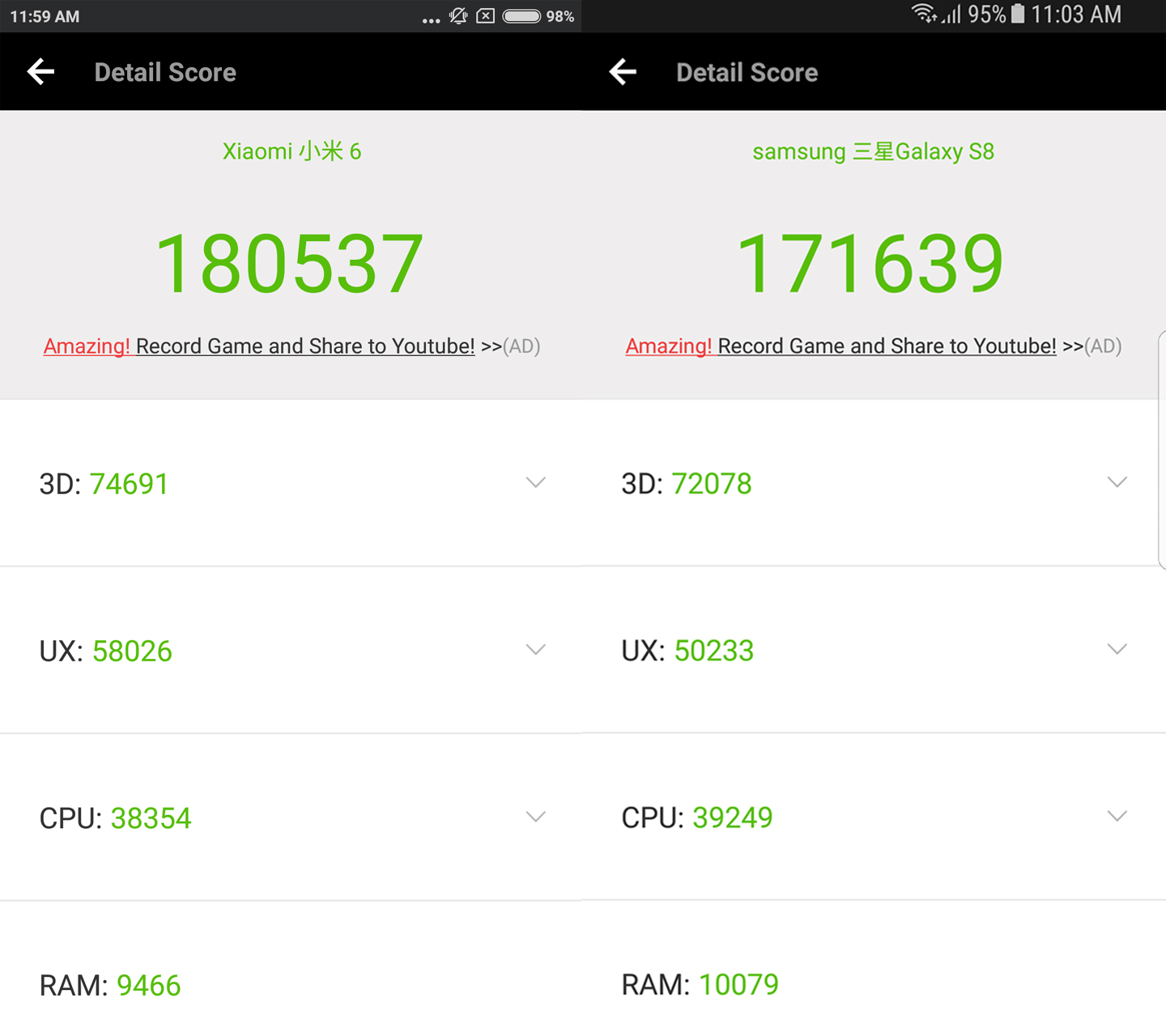Image resolution: width=1166 pixels, height=1036 pixels.
Task: Expand the CPU: 39249 score row
Action: (874, 817)
